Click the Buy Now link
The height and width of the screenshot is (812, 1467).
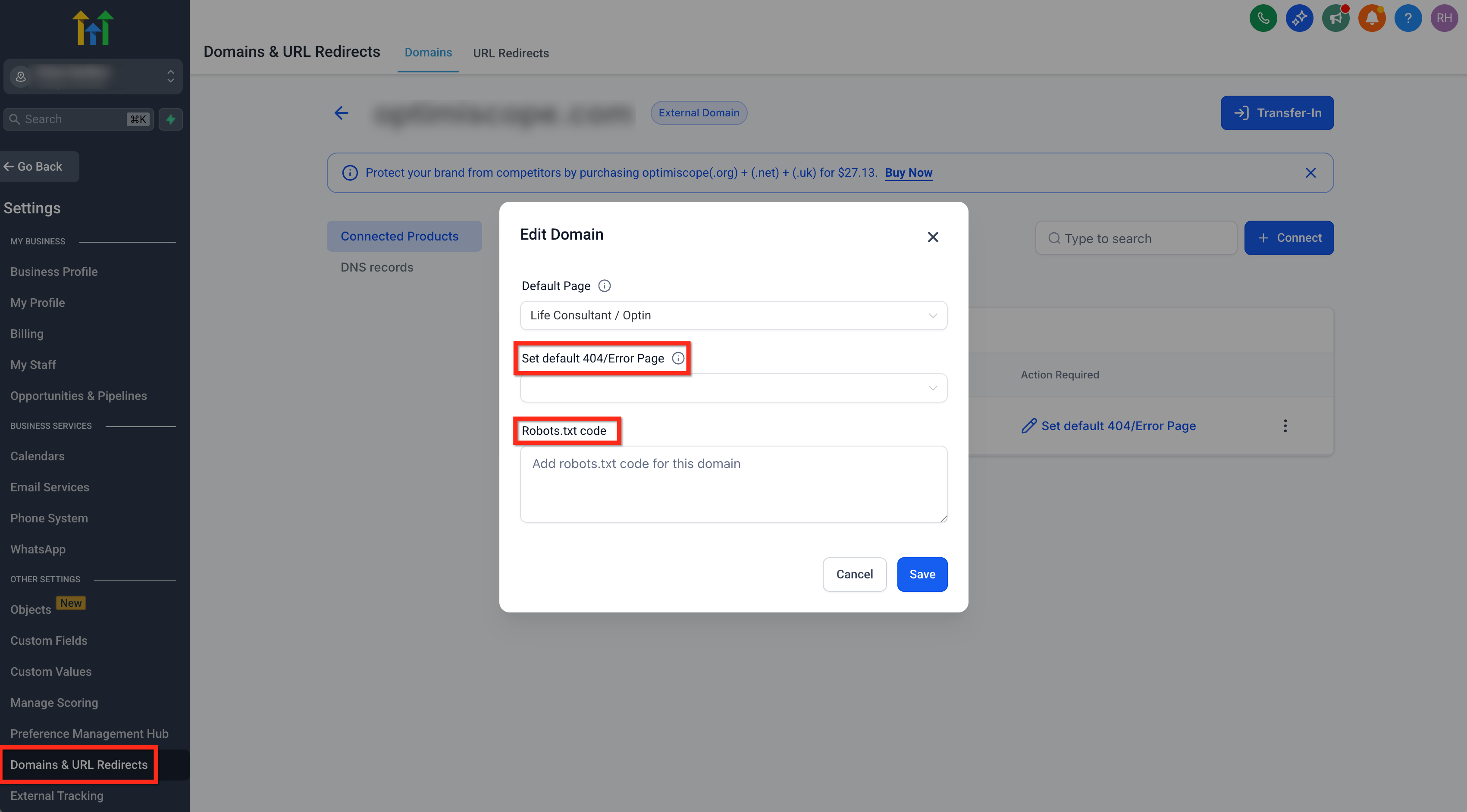908,173
